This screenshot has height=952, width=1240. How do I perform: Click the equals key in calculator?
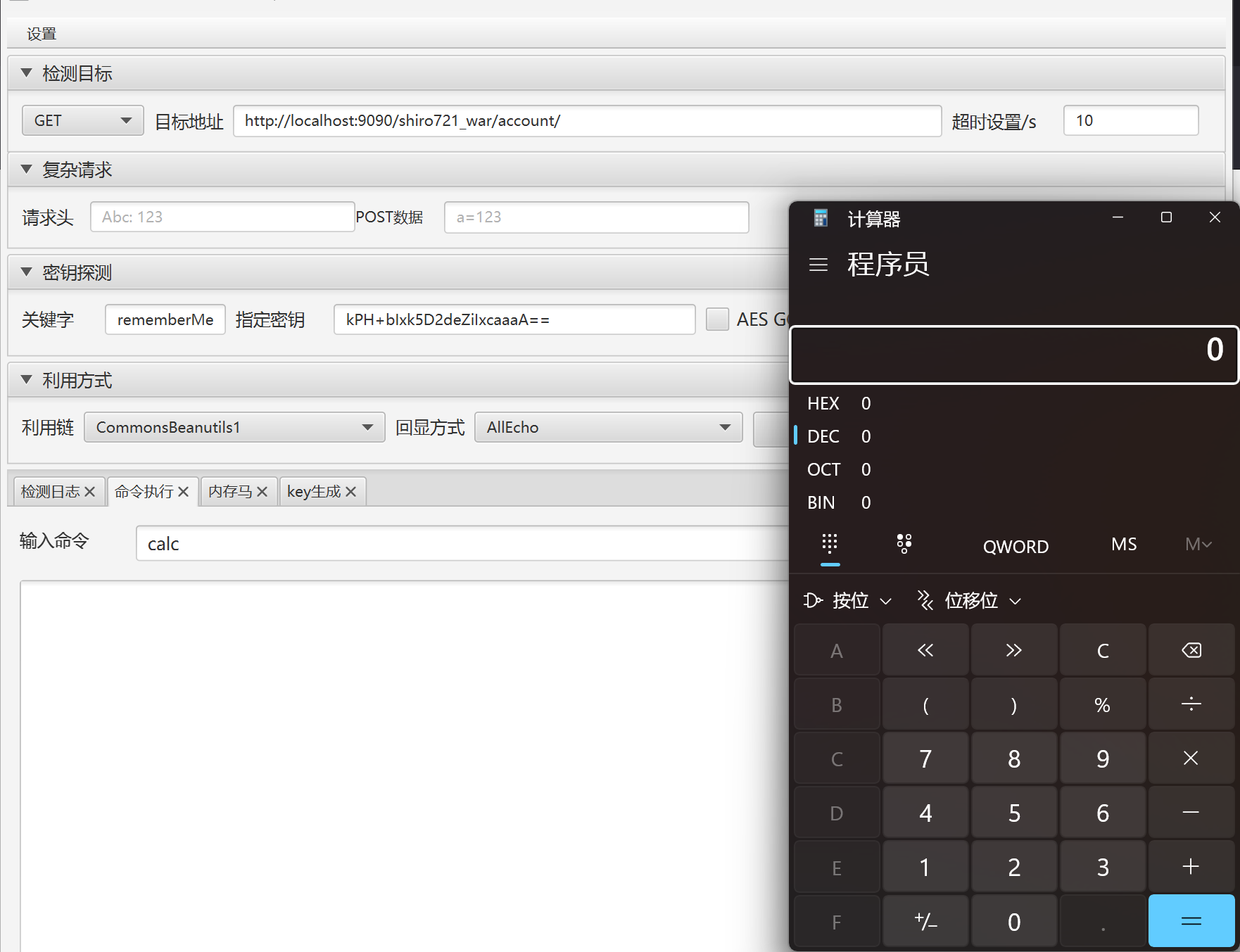pos(1191,921)
